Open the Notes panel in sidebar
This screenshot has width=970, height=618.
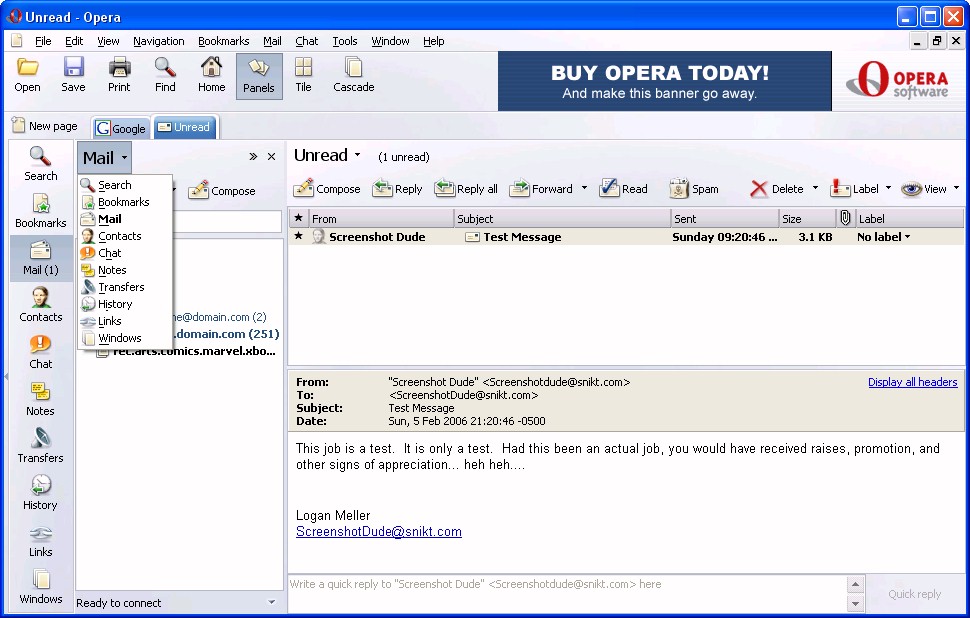pyautogui.click(x=40, y=398)
